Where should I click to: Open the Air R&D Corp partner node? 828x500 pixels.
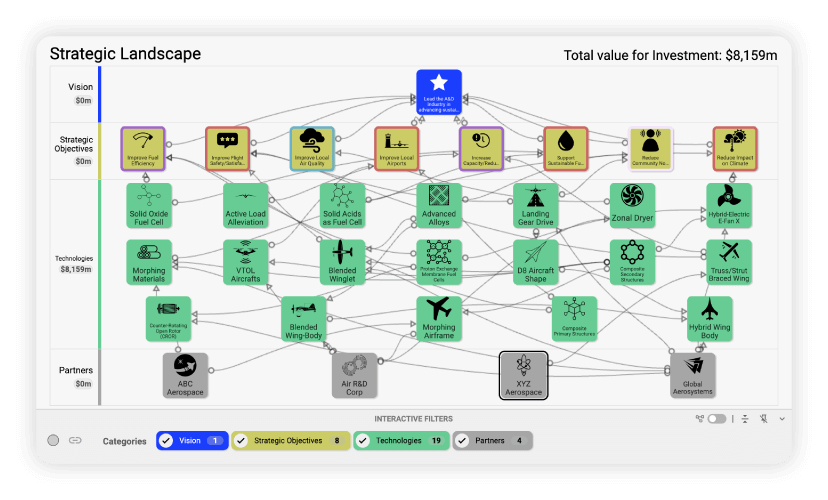coord(354,375)
